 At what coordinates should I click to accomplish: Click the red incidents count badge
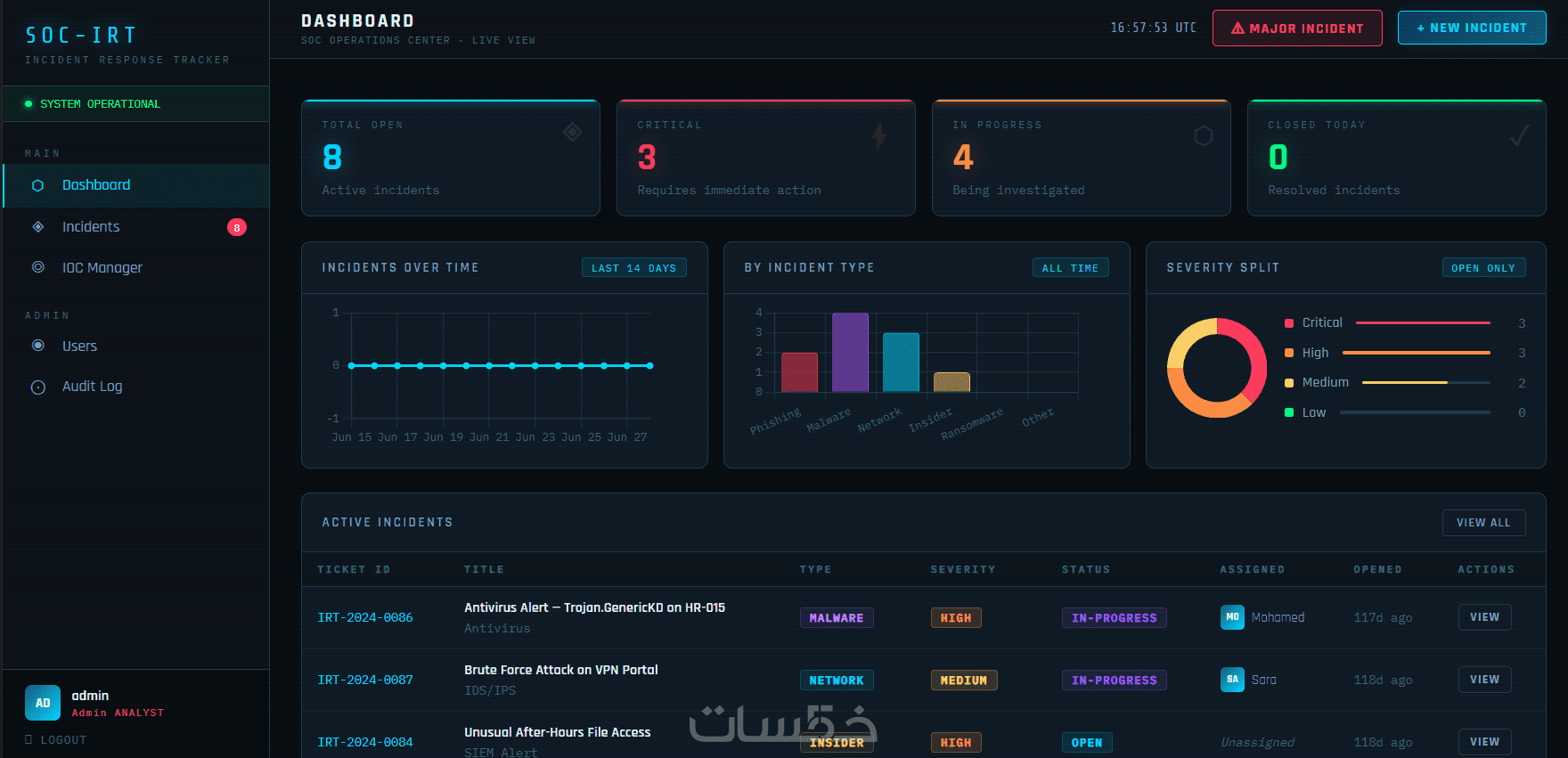tap(236, 227)
